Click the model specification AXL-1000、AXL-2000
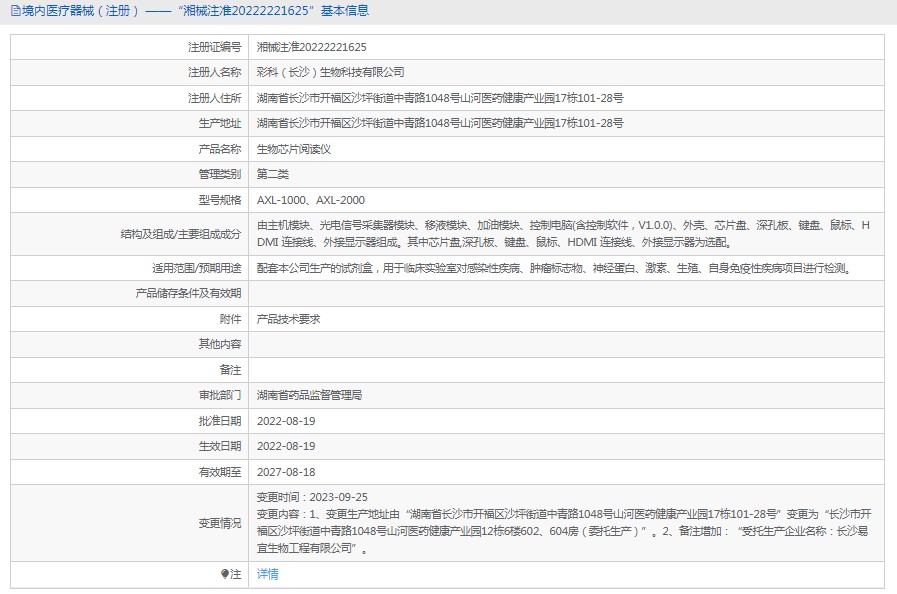Viewport: 897px width, 594px height. coord(311,200)
